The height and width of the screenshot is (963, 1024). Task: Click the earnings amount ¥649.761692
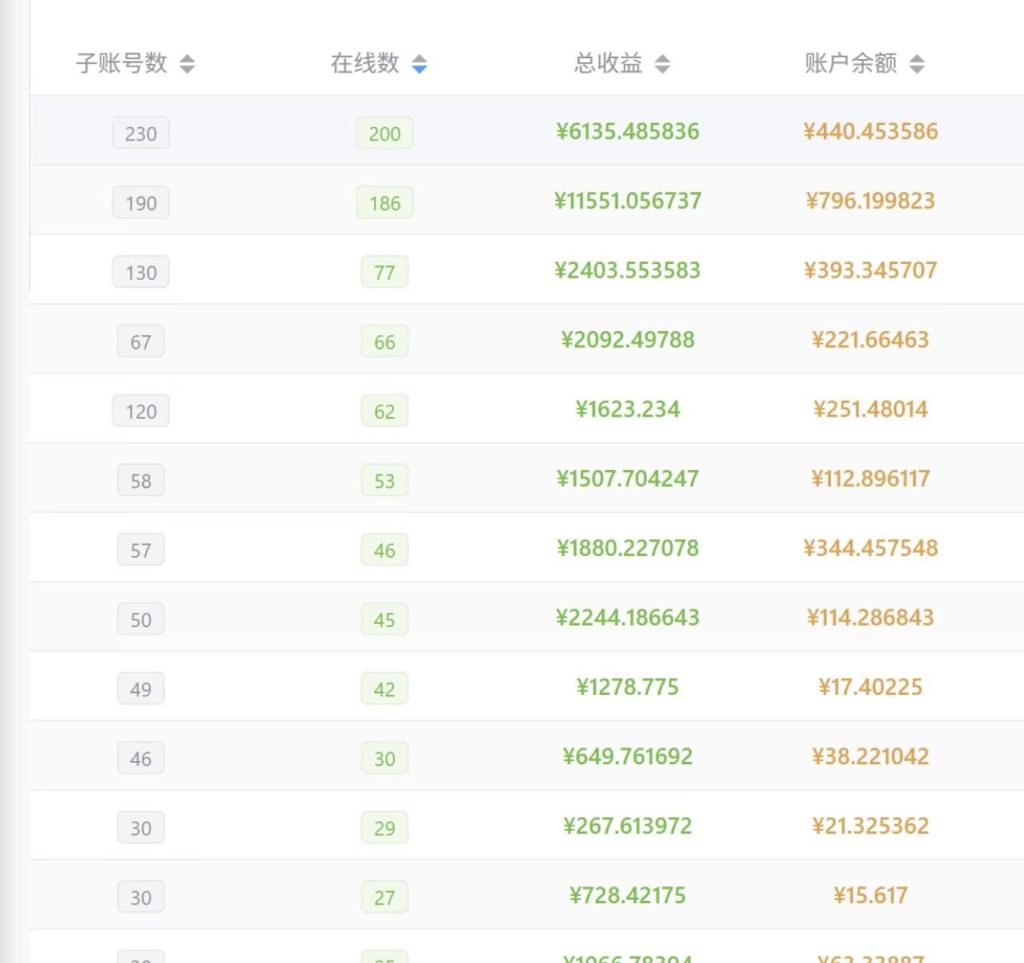tap(628, 756)
